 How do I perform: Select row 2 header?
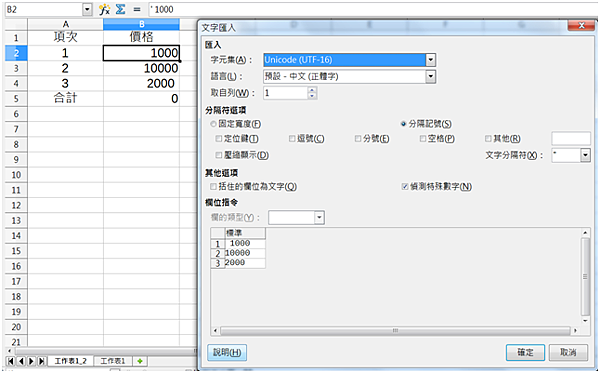[16, 53]
